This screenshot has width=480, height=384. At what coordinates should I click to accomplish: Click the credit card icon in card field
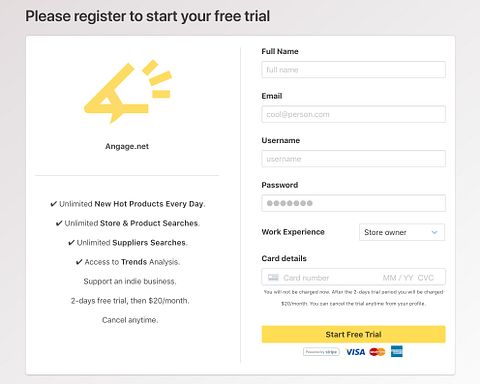(x=273, y=277)
